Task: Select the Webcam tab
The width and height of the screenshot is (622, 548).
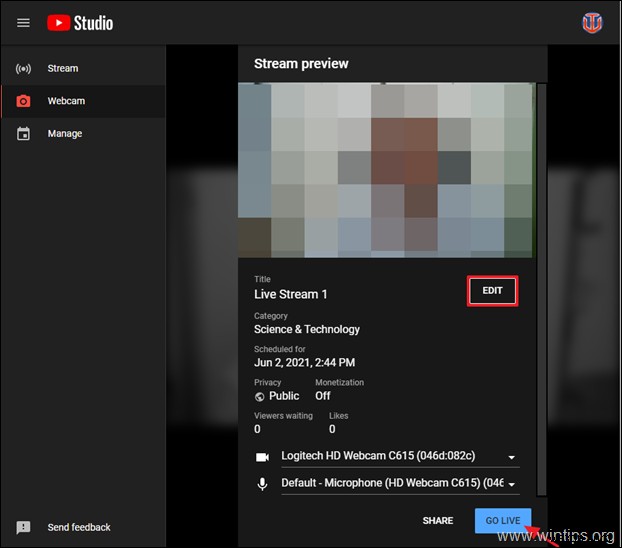Action: coord(83,101)
